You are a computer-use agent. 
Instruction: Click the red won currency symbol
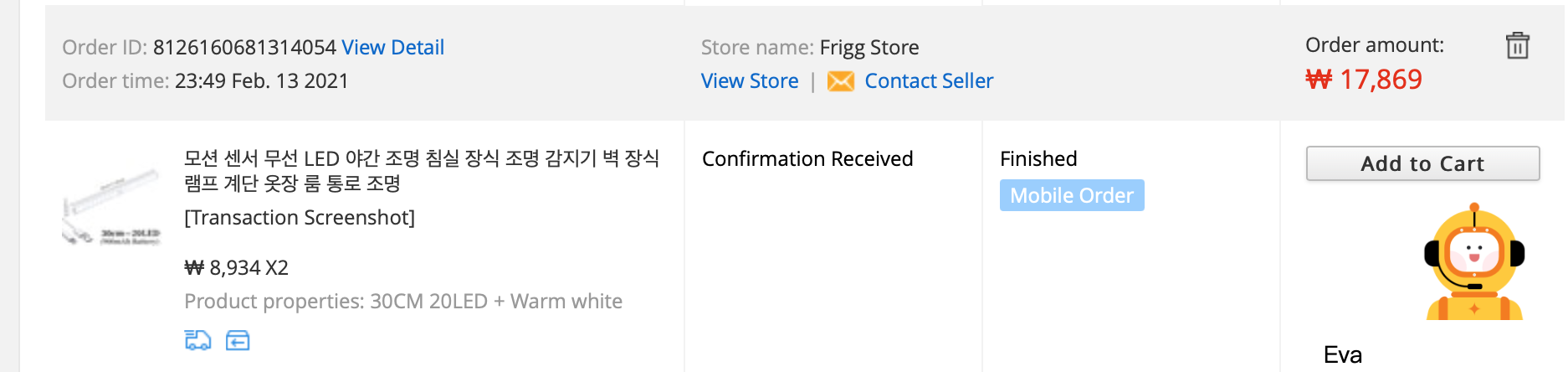pos(1319,80)
